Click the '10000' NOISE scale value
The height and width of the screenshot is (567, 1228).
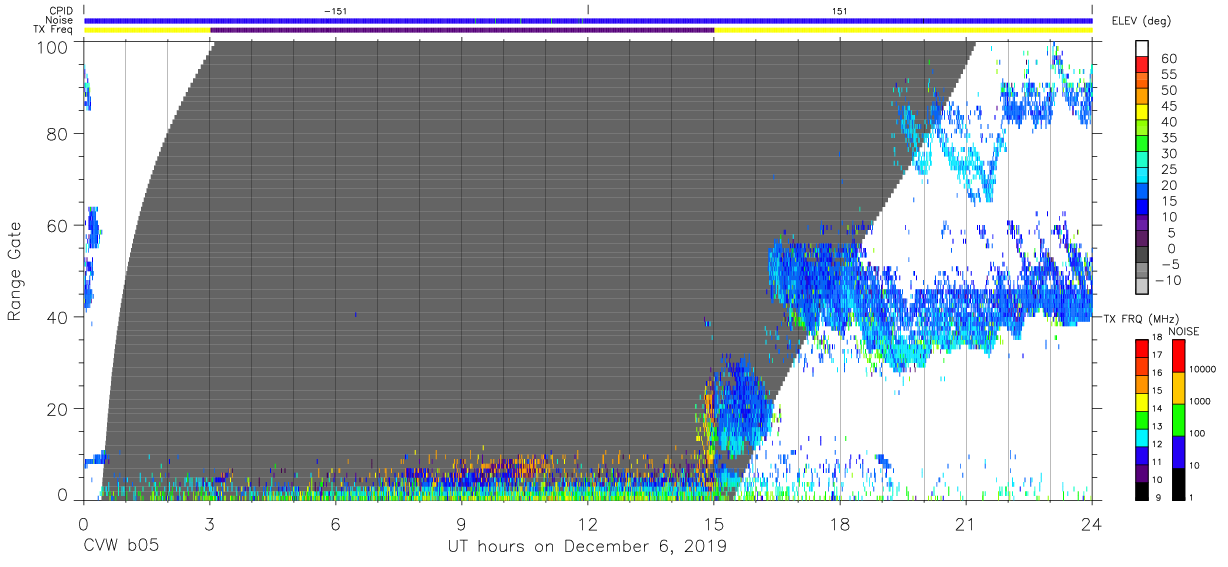click(1205, 370)
